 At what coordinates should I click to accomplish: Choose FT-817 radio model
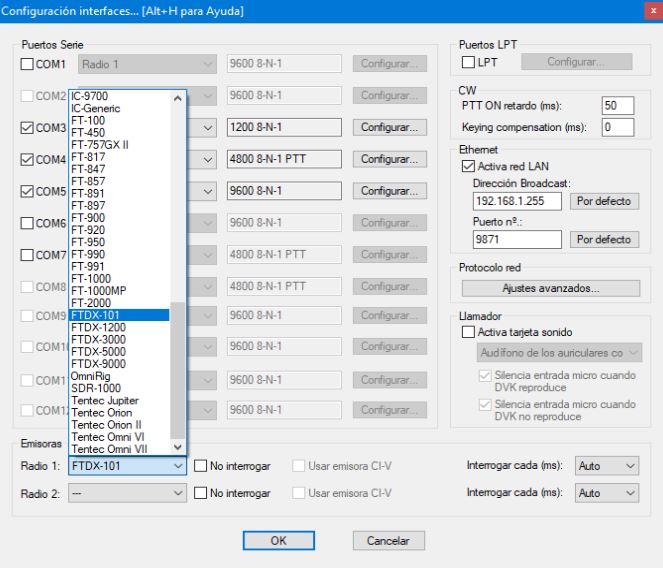coord(120,157)
